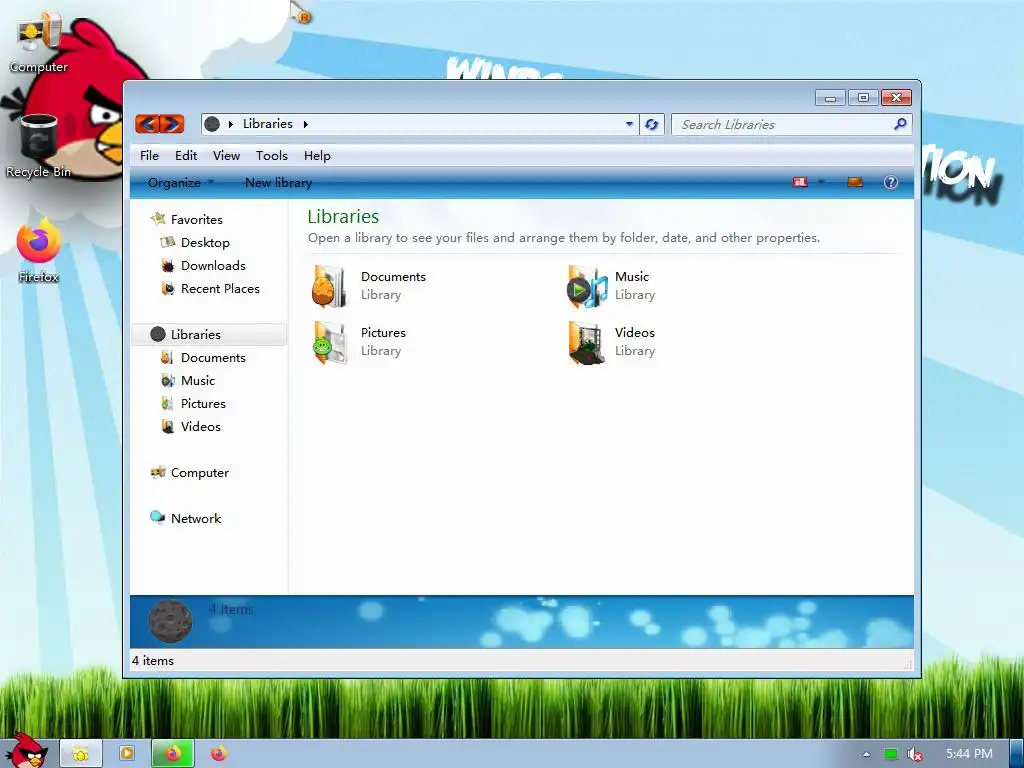Launch media player from taskbar

coord(127,754)
